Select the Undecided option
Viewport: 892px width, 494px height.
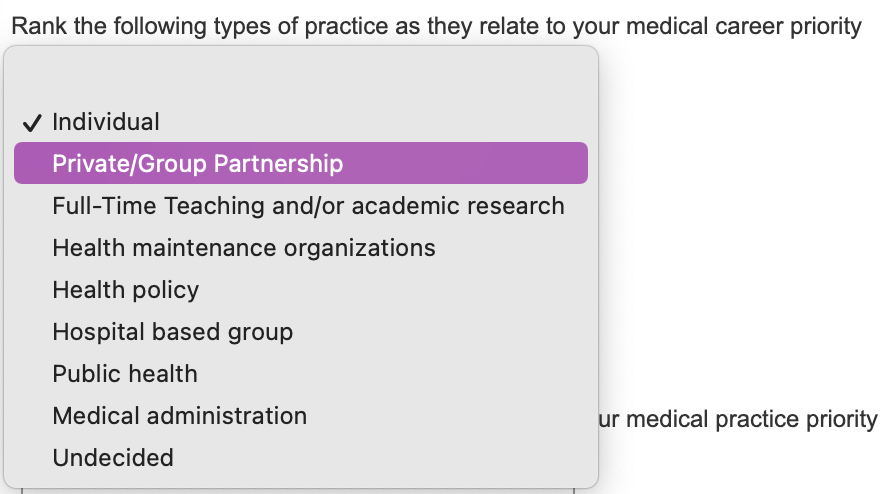[113, 458]
